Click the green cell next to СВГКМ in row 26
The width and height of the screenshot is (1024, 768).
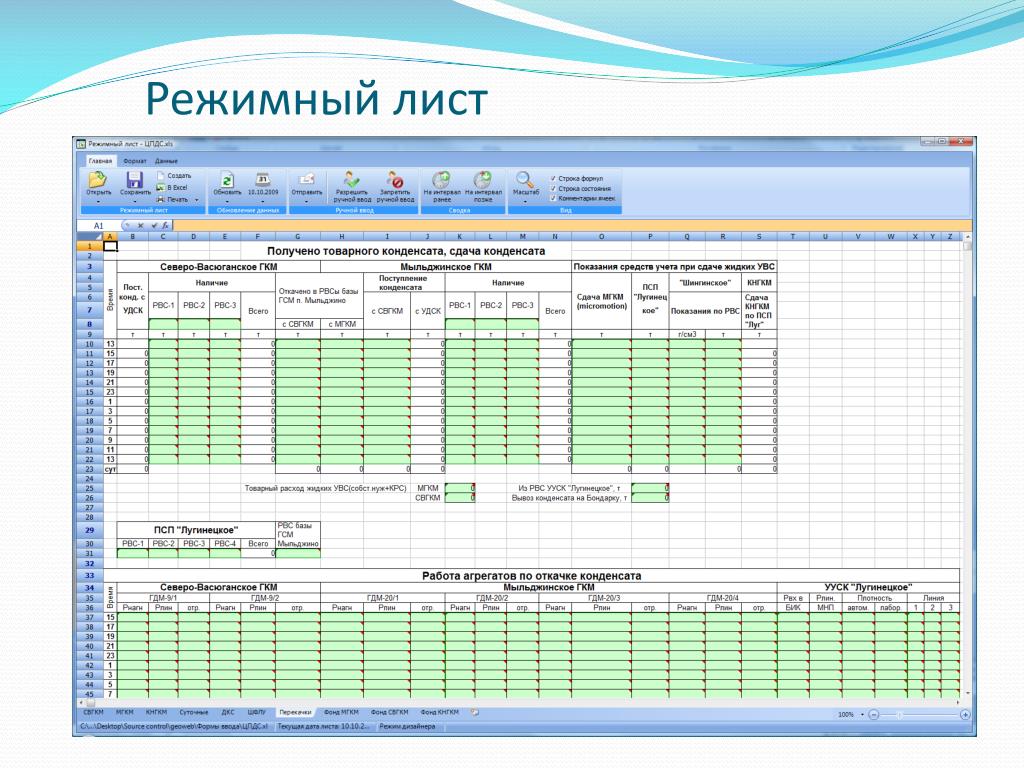(460, 498)
